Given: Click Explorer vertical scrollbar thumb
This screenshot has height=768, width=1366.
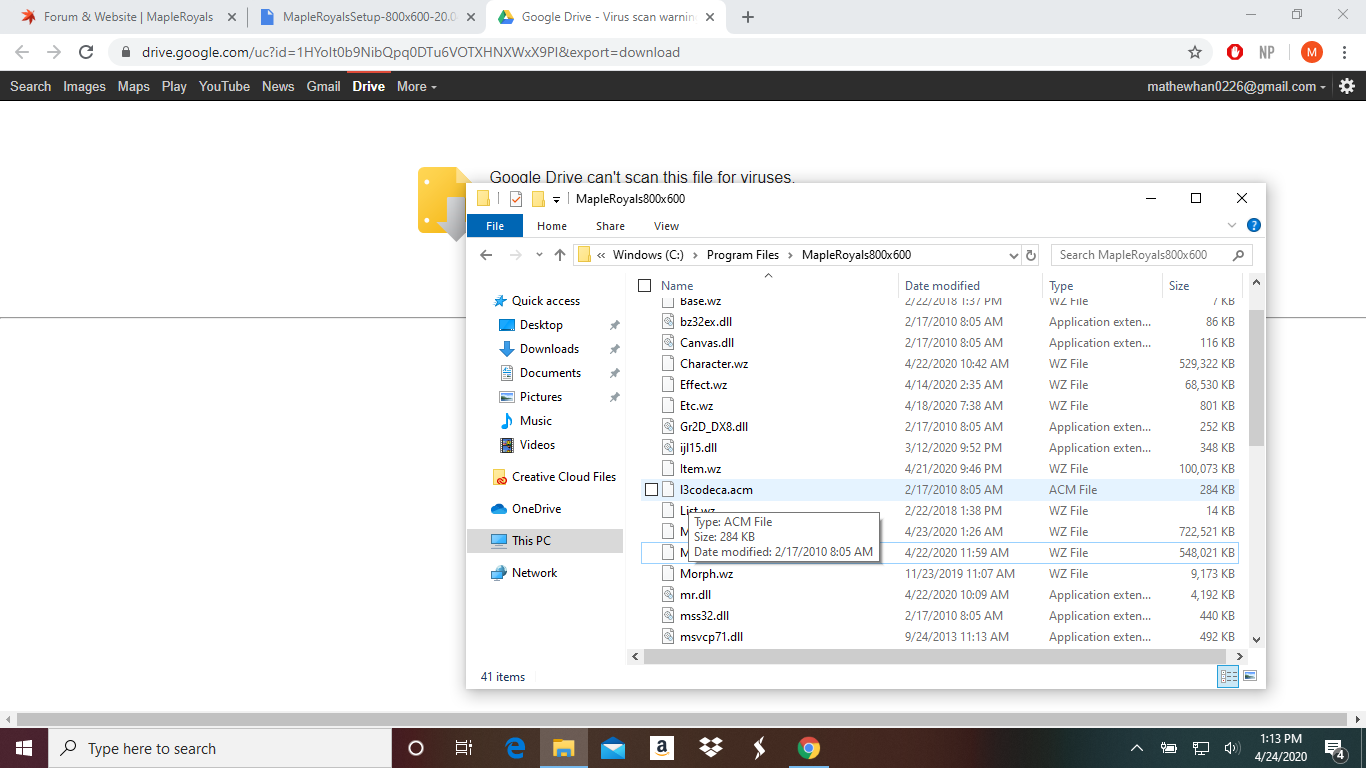Looking at the screenshot, I should [x=1256, y=377].
